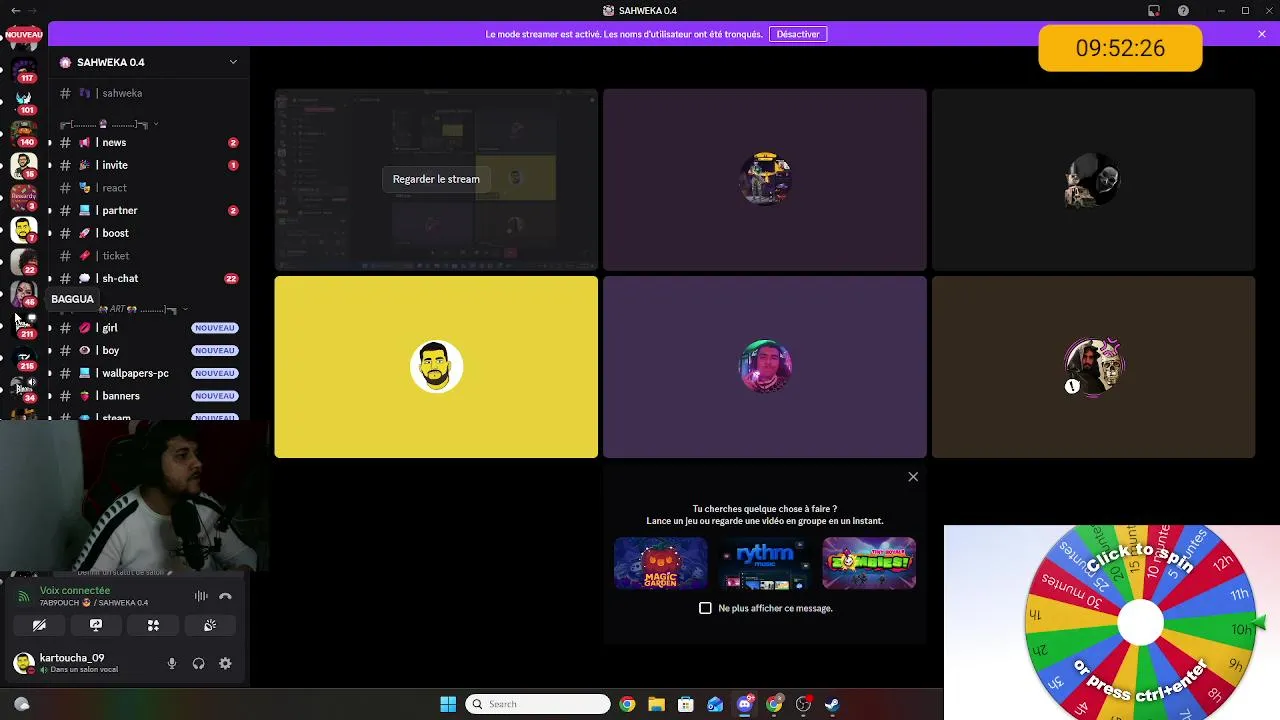Open the Discord inbox icon
The height and width of the screenshot is (720, 1280).
pyautogui.click(x=1154, y=11)
